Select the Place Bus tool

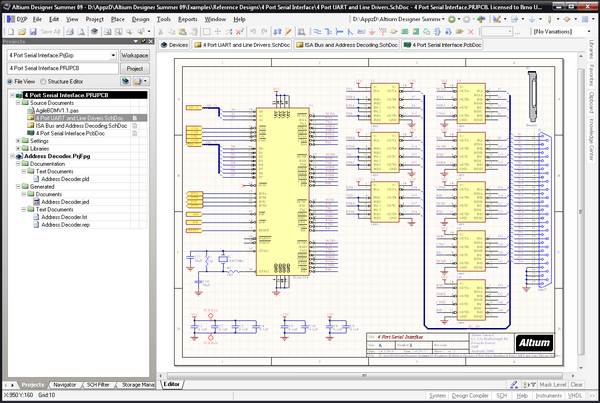(328, 32)
